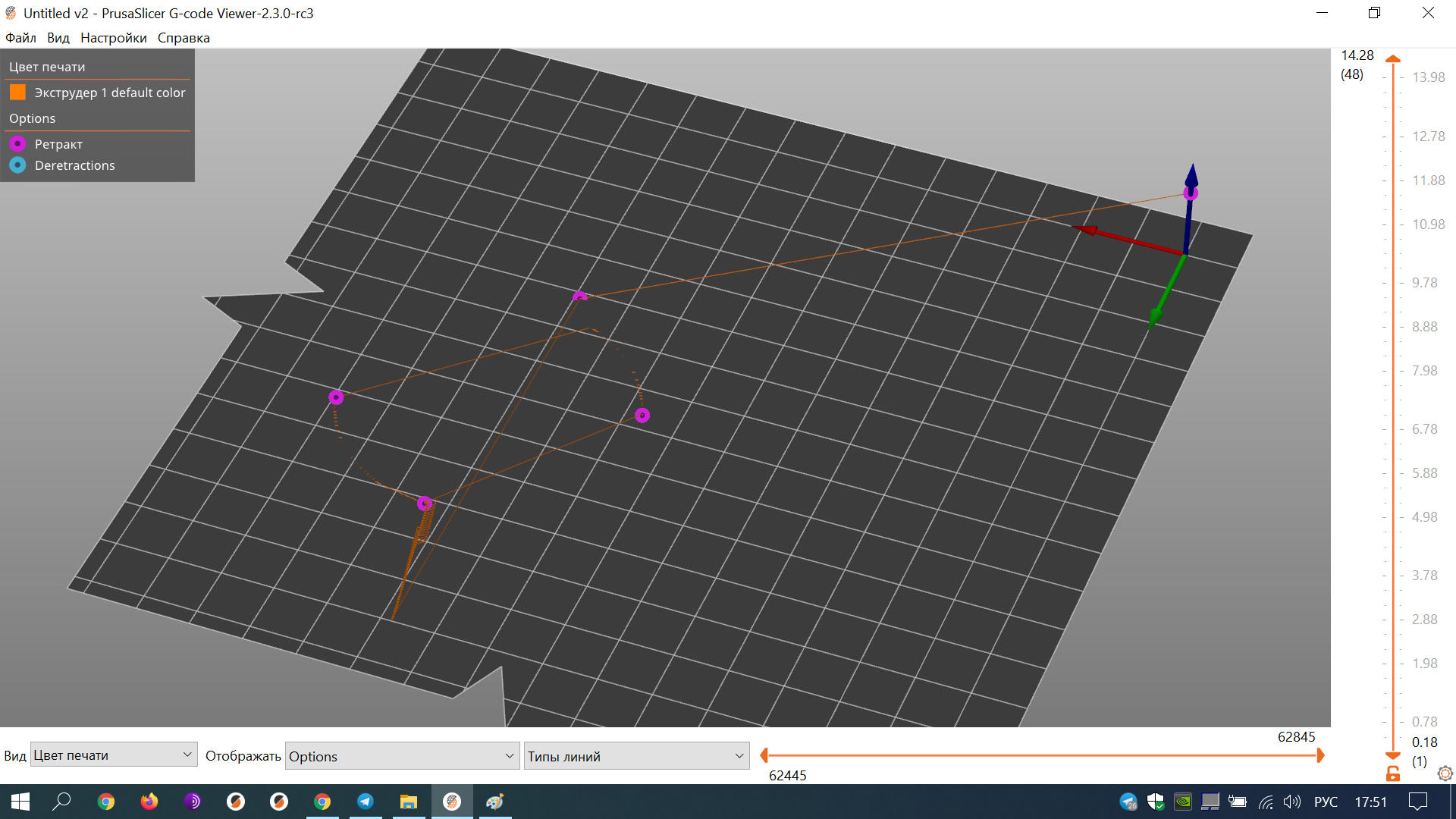
Task: Open the Файл menu
Action: (20, 38)
